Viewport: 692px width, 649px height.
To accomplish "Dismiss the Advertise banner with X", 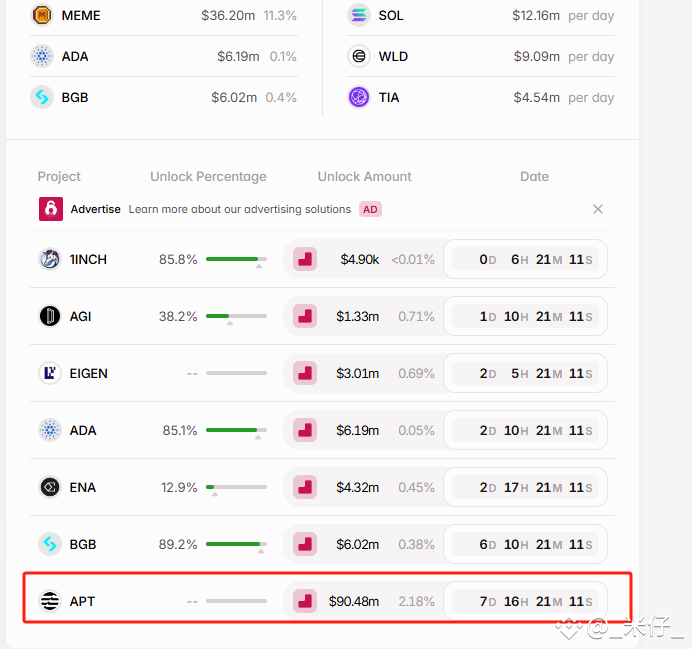I will click(x=598, y=209).
